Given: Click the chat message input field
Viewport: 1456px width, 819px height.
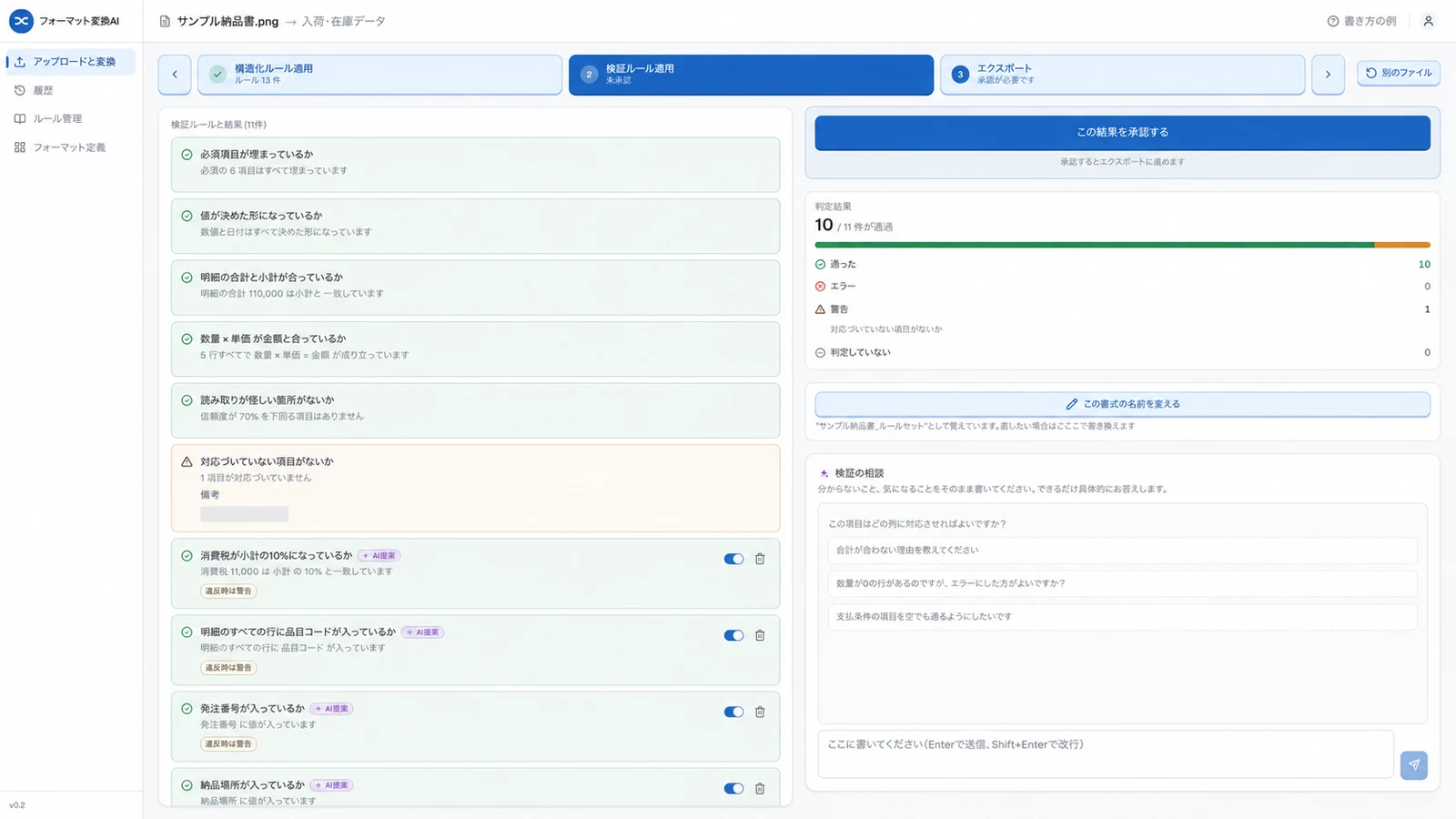Looking at the screenshot, I should (x=1106, y=753).
